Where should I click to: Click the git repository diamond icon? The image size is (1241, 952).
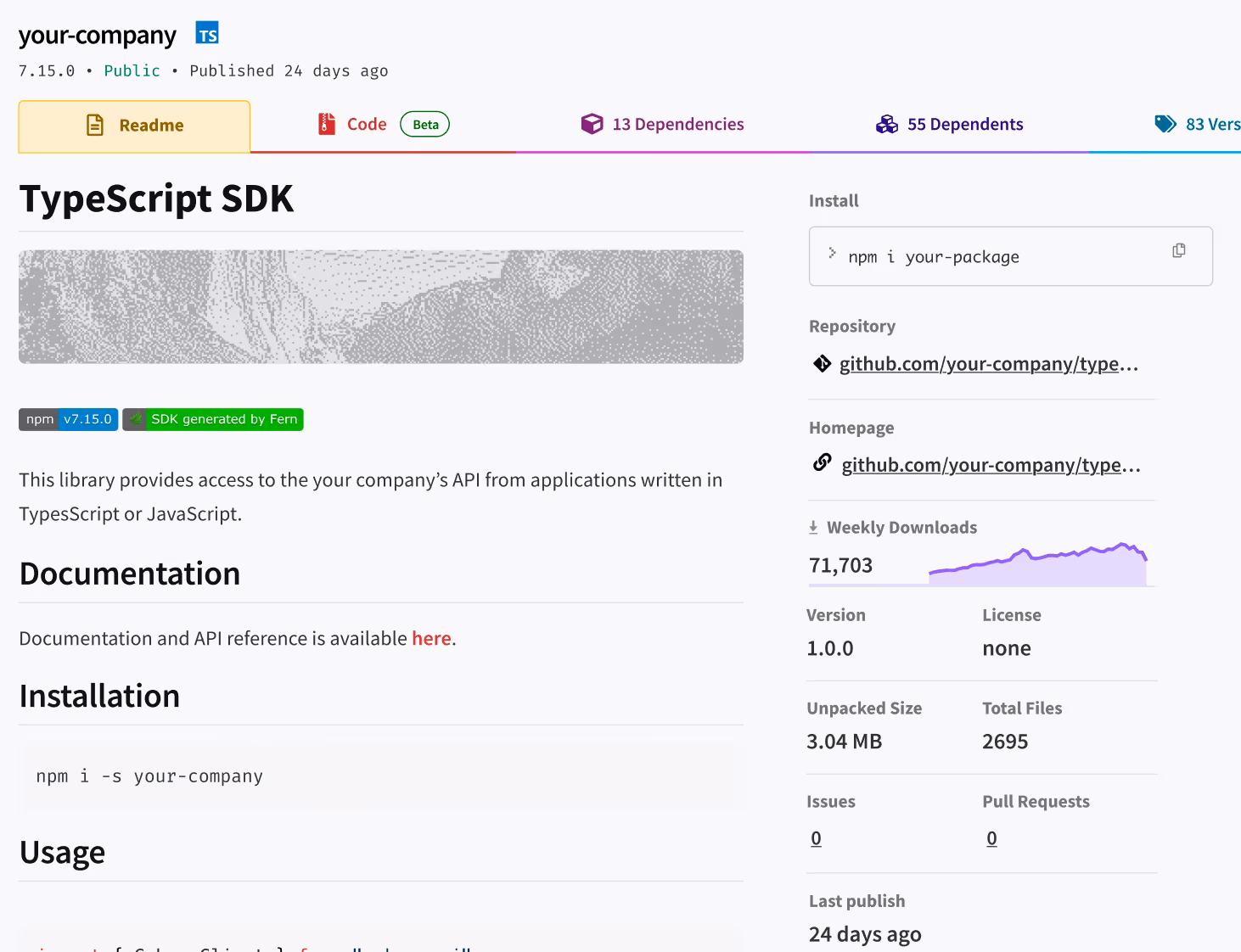click(x=822, y=364)
